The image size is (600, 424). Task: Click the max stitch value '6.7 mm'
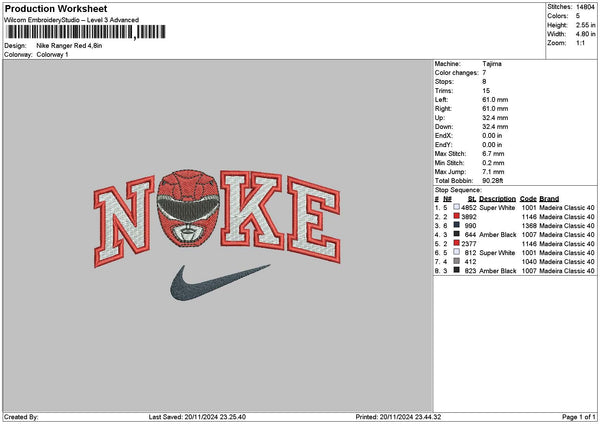click(x=493, y=154)
